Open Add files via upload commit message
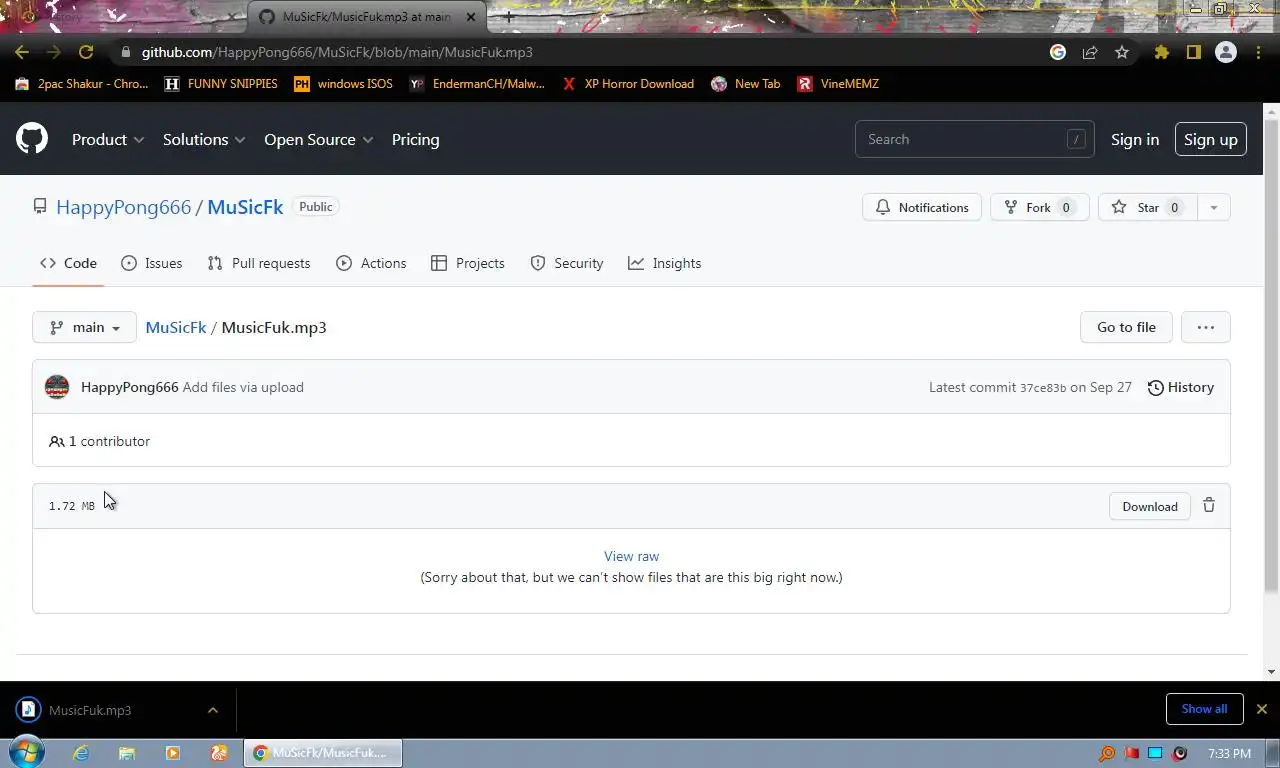This screenshot has height=768, width=1280. point(243,387)
